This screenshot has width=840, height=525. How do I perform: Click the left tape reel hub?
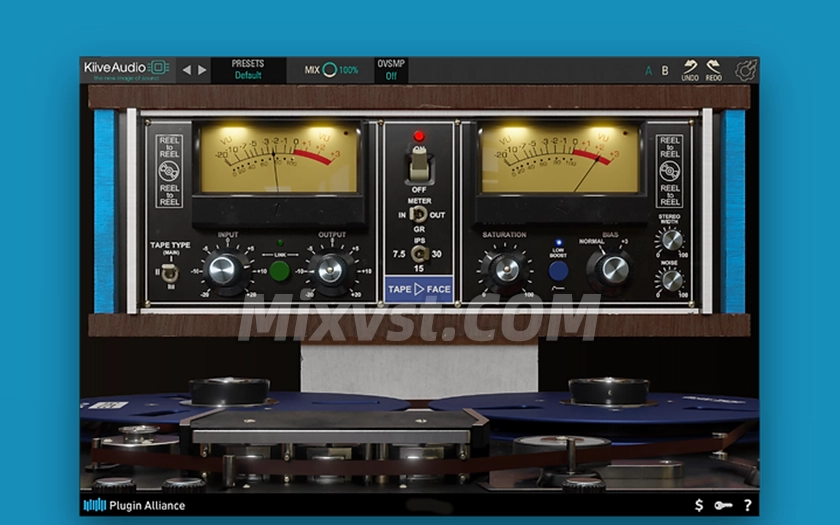[229, 391]
